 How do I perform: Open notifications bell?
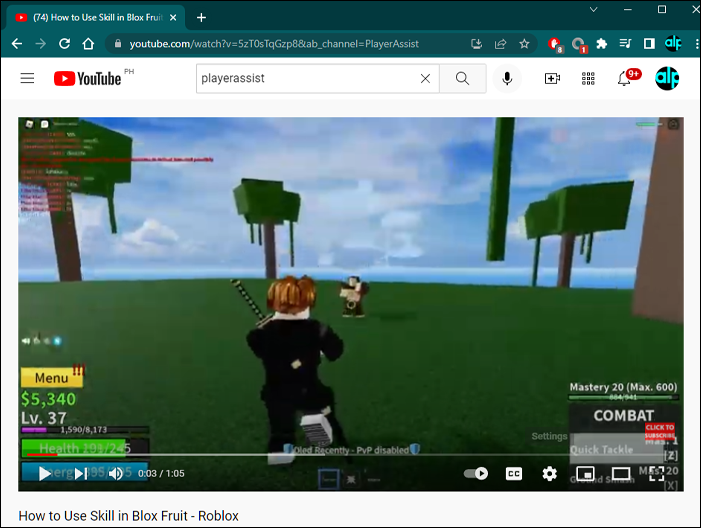pyautogui.click(x=624, y=79)
